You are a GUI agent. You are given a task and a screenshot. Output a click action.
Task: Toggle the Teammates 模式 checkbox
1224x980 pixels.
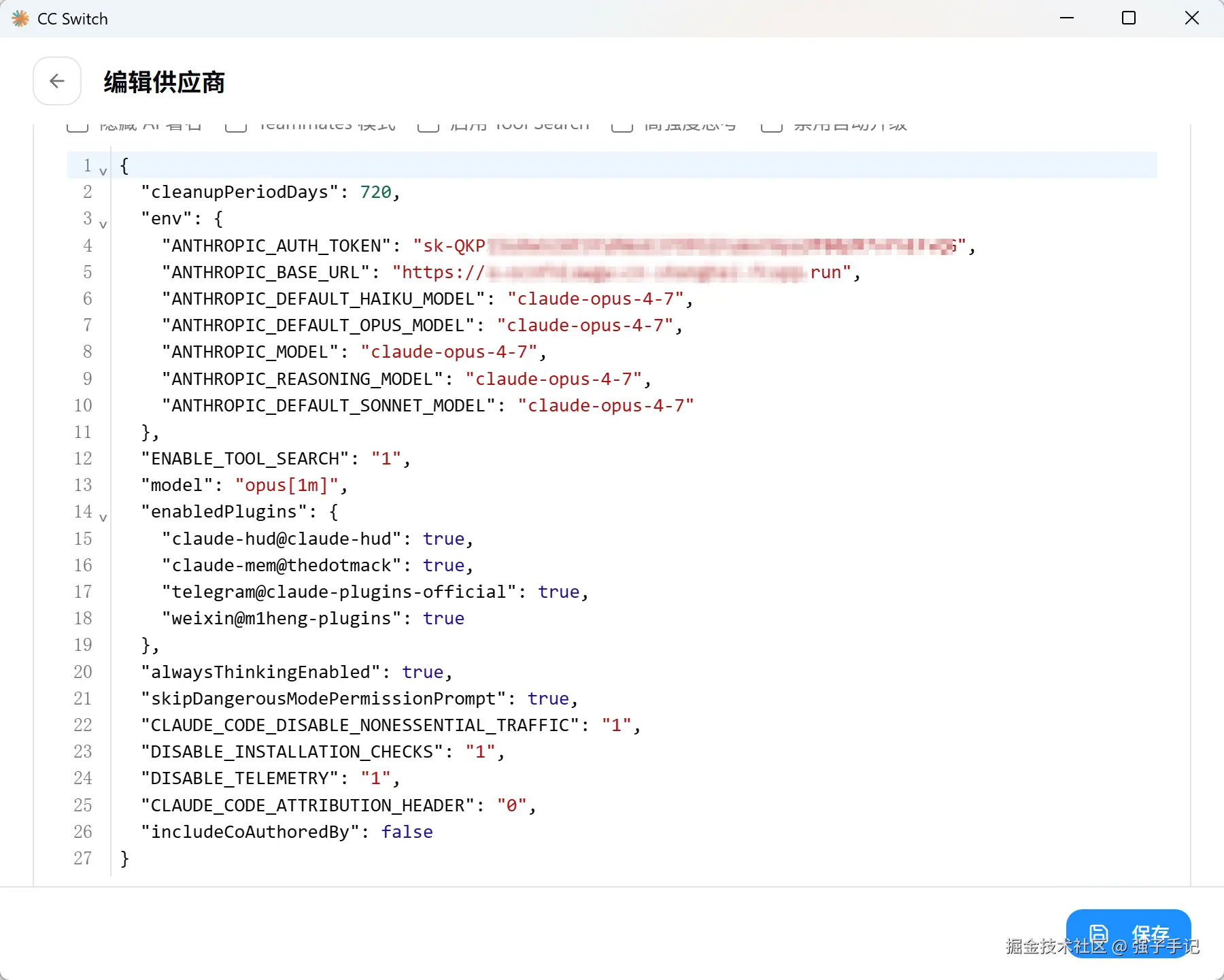236,127
